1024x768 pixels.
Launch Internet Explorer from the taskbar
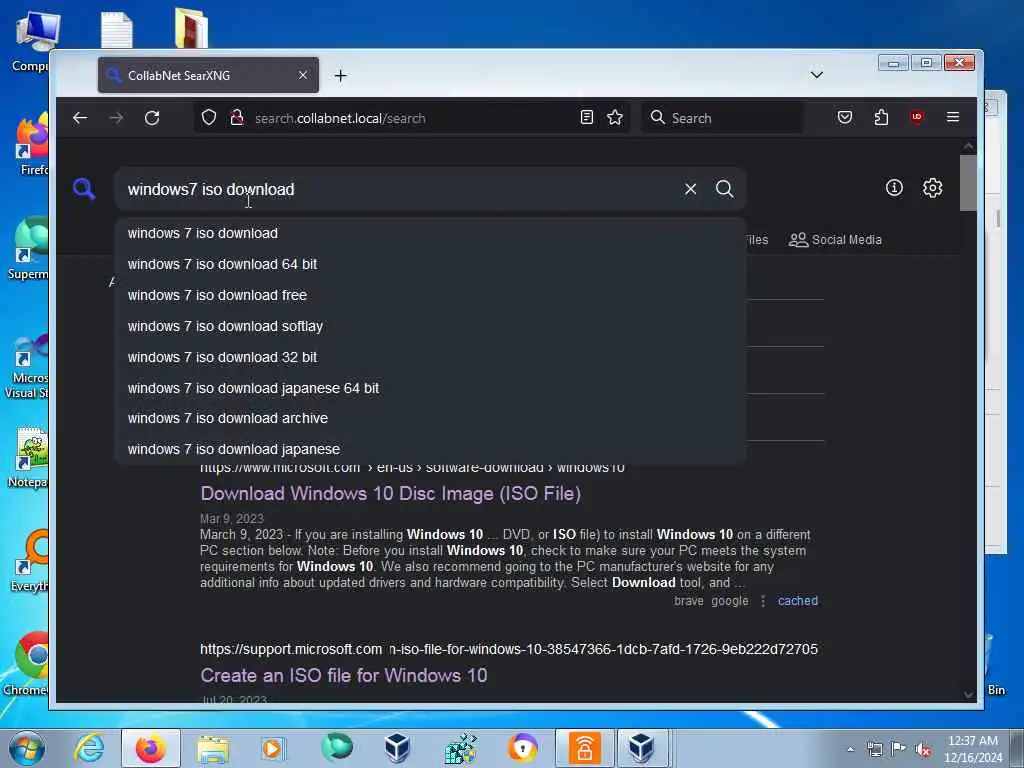(x=89, y=748)
